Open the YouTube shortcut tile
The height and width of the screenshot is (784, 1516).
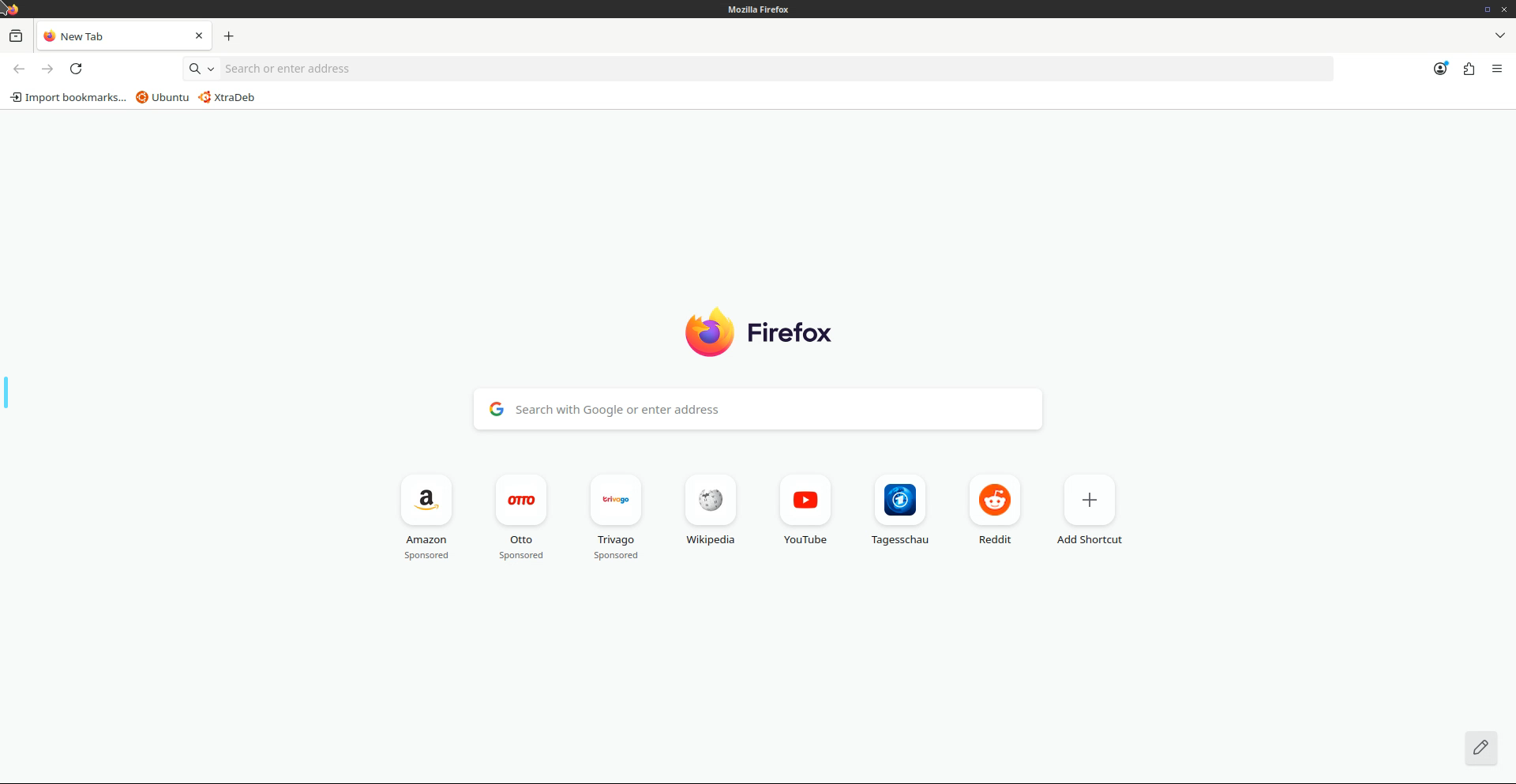click(x=805, y=500)
